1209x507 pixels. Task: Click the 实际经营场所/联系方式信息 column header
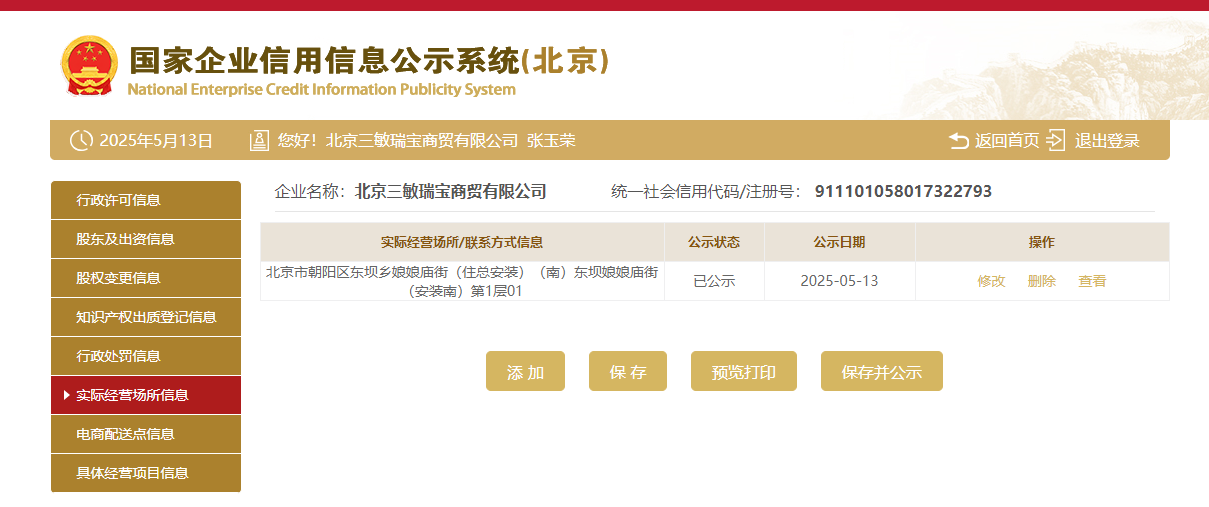tap(462, 242)
